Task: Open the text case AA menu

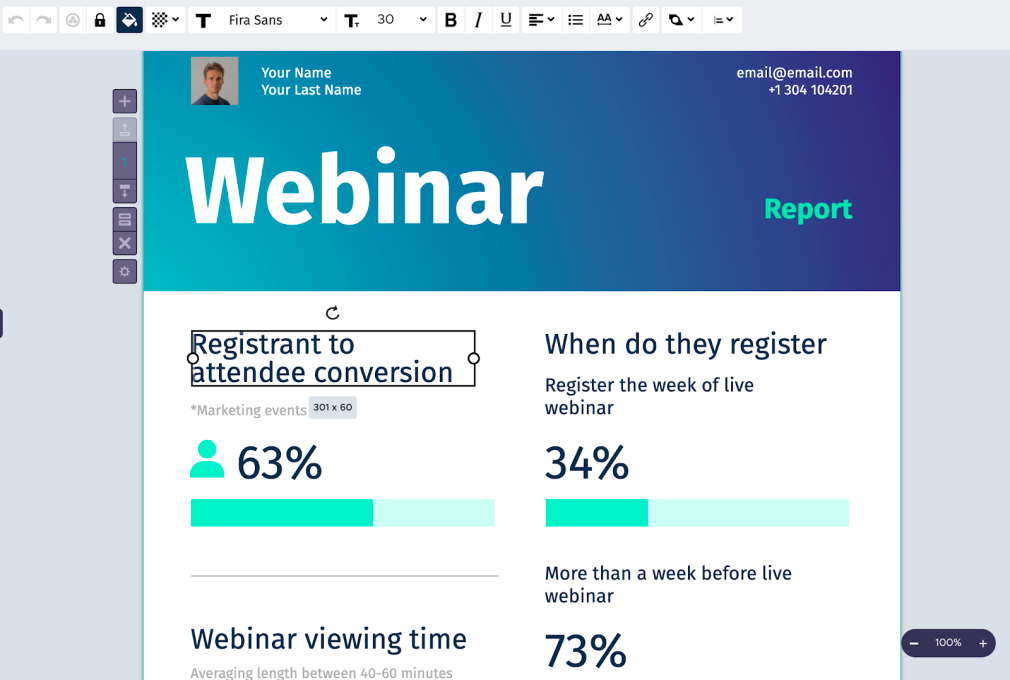Action: [609, 20]
